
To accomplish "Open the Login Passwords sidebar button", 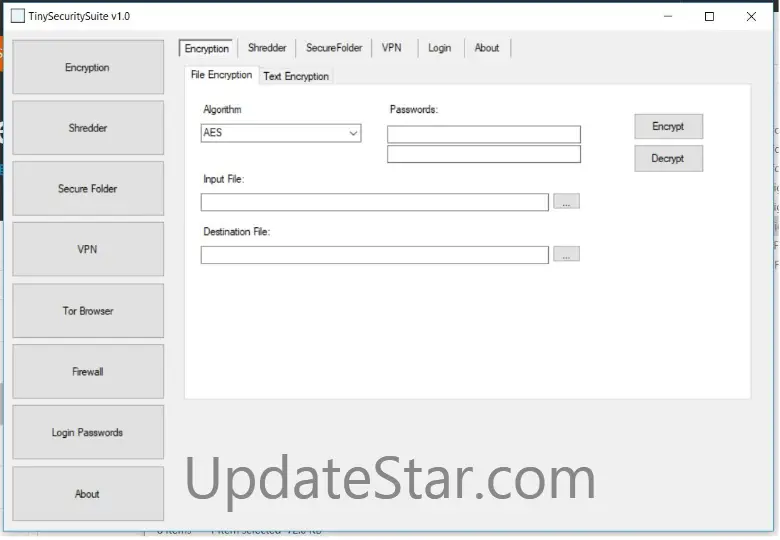I will tap(88, 432).
